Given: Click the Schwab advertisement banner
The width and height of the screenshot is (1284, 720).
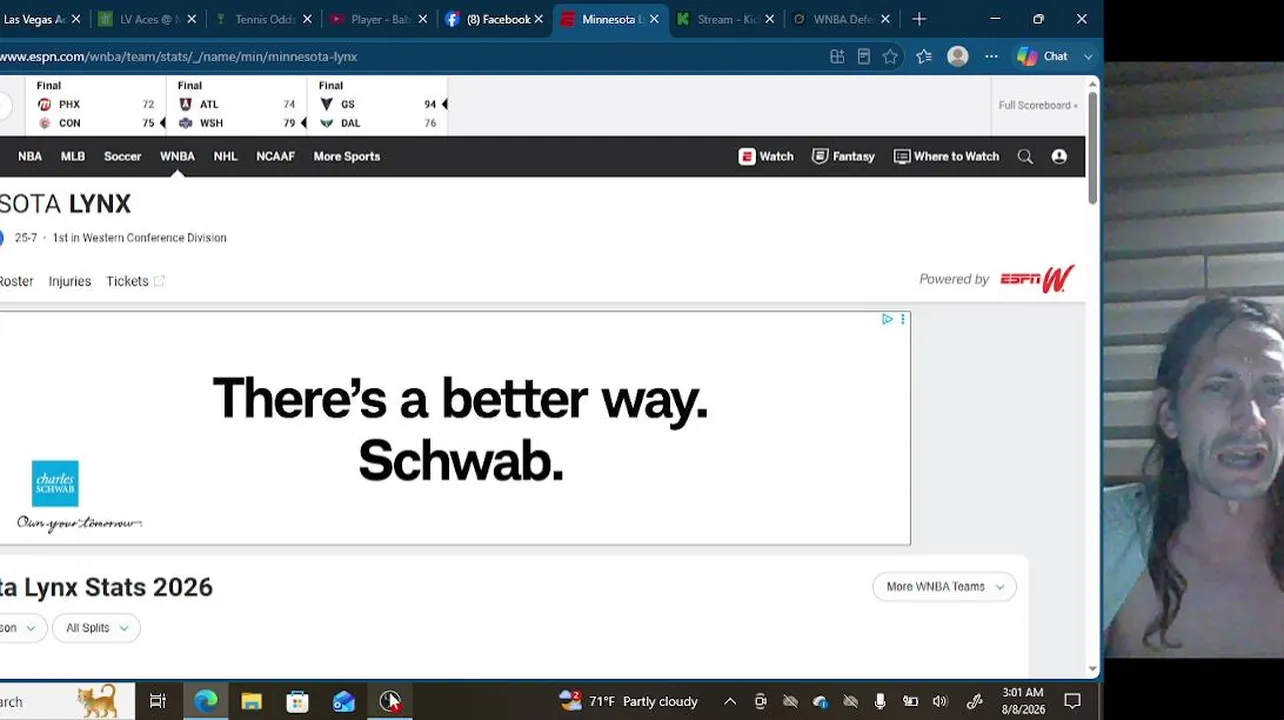Looking at the screenshot, I should pos(455,428).
